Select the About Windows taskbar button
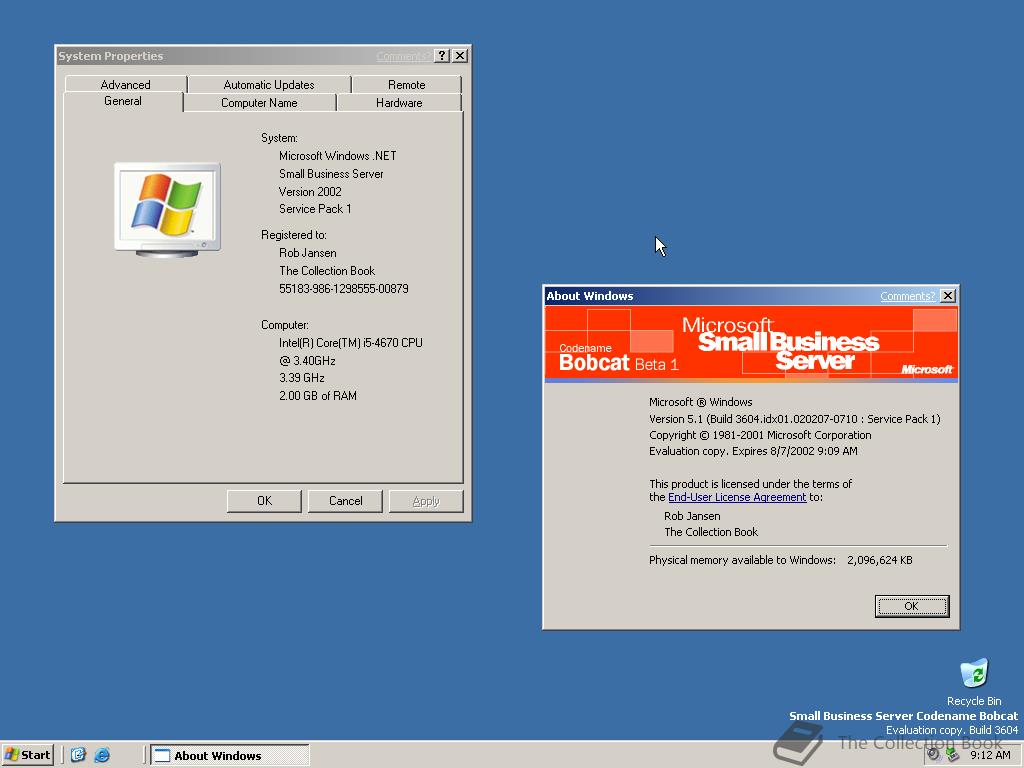 (x=230, y=756)
